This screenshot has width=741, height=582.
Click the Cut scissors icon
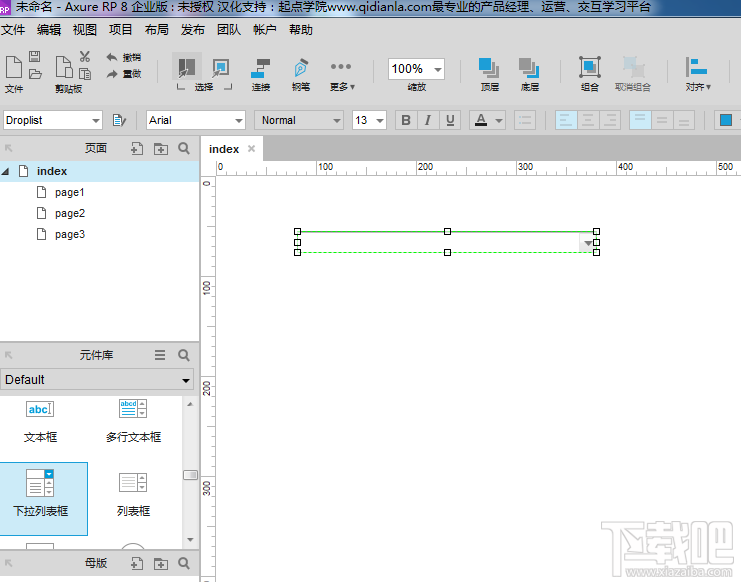coord(85,57)
